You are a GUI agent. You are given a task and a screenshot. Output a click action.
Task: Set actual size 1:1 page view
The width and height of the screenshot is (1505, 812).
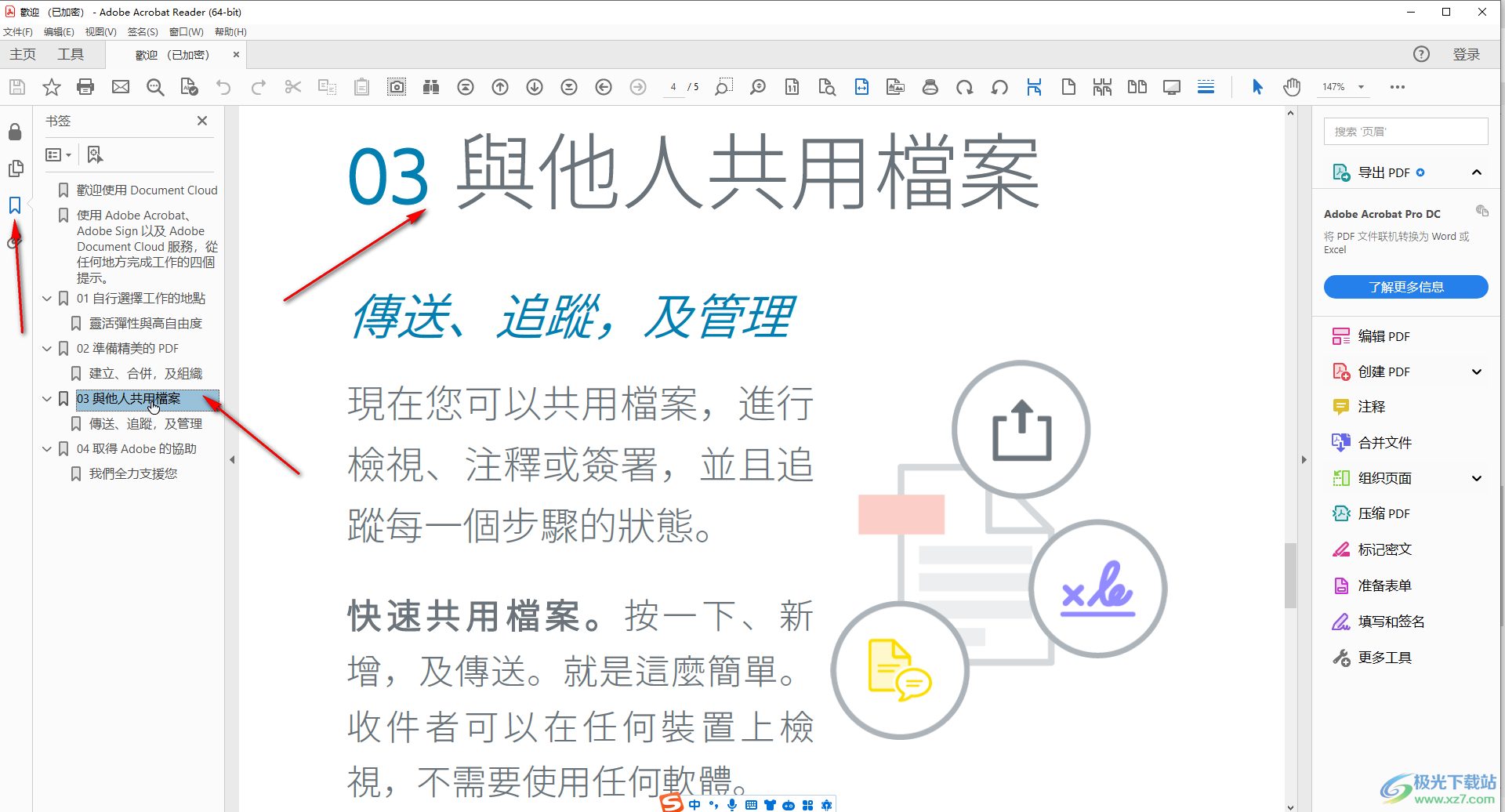[x=792, y=87]
